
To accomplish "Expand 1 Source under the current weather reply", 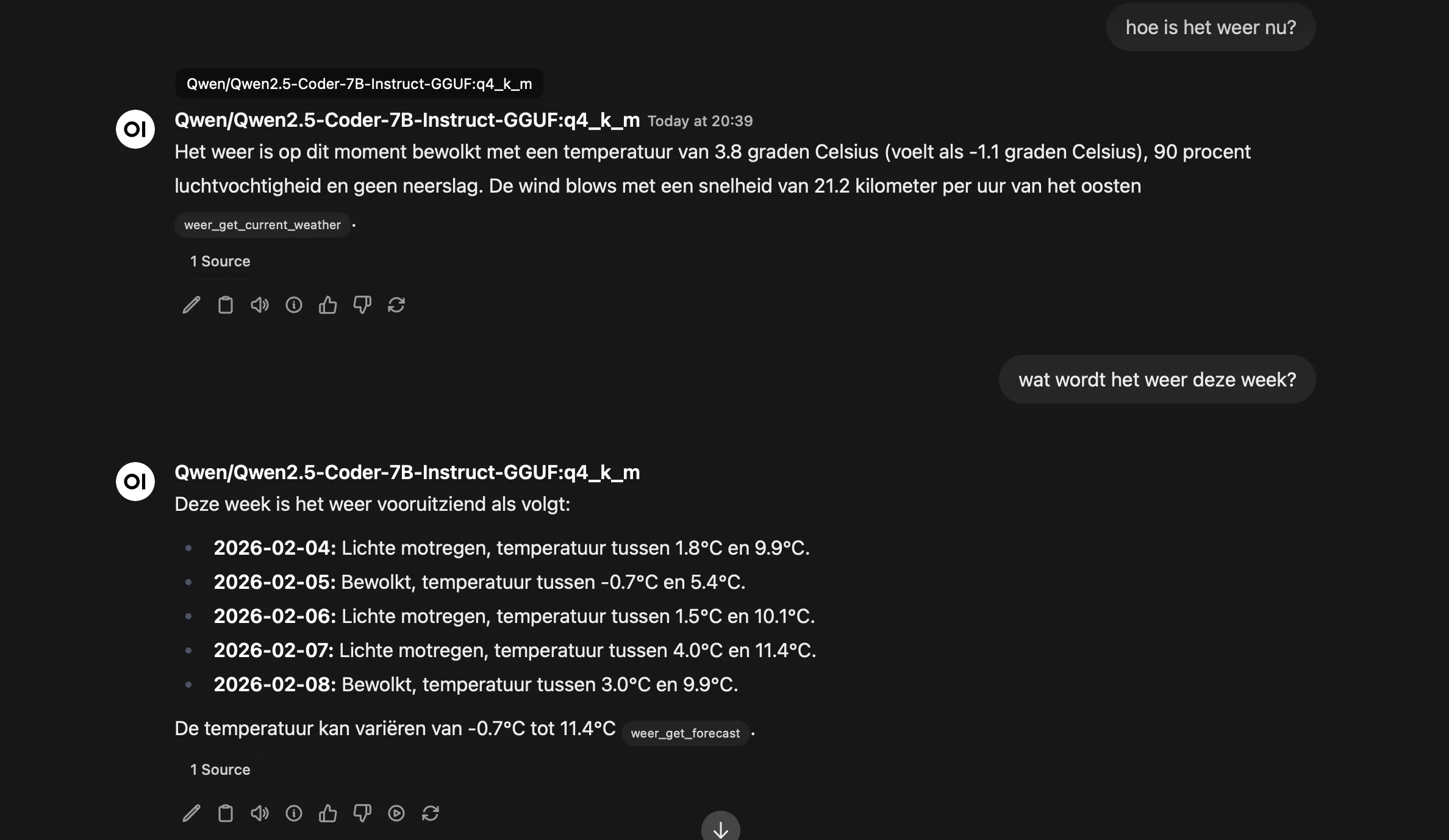I will coord(220,262).
